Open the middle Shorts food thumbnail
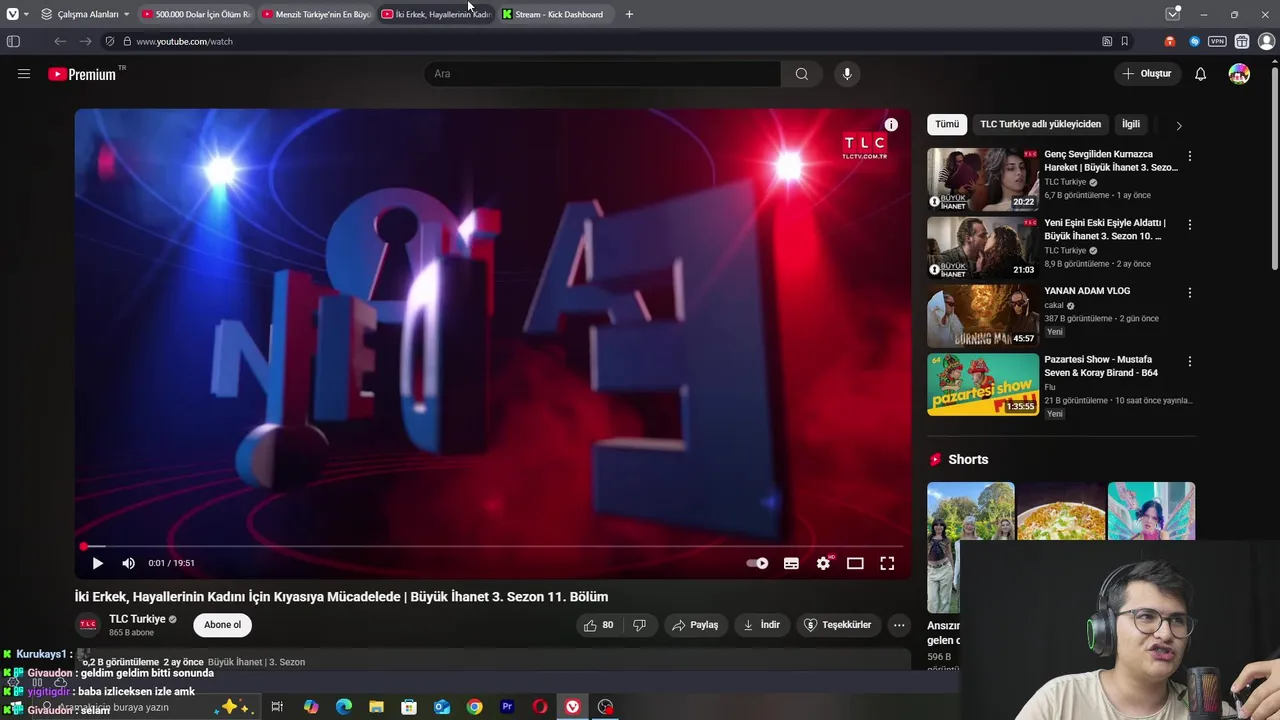The height and width of the screenshot is (720, 1280). (1061, 511)
